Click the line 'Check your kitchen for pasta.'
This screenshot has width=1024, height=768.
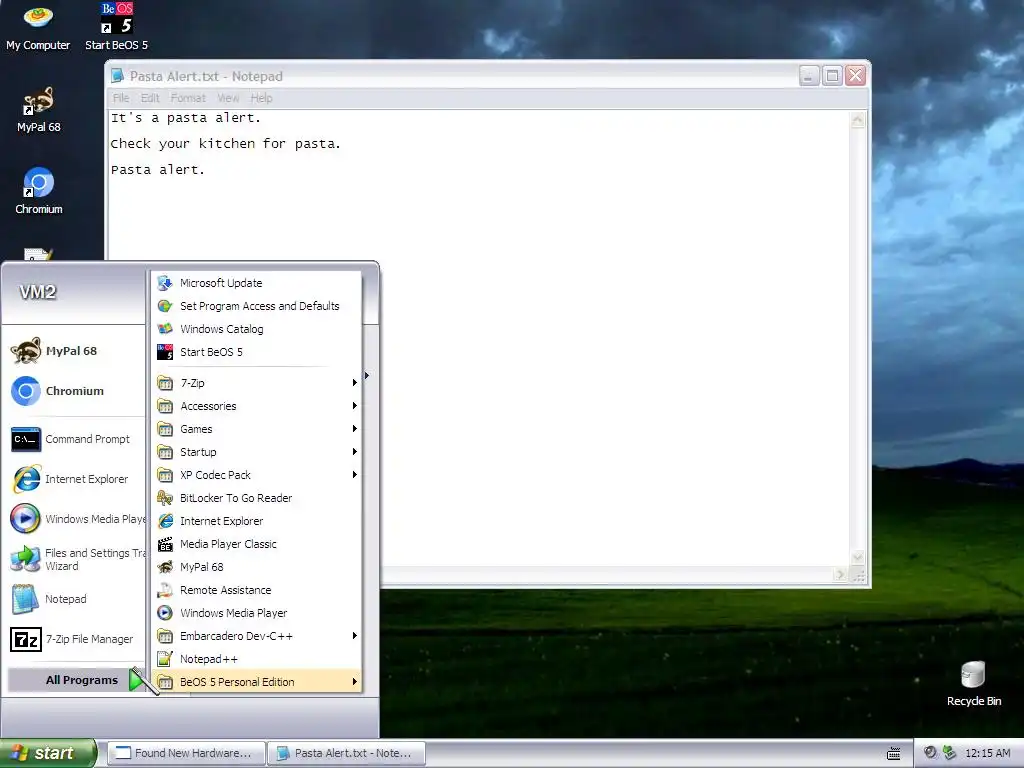coord(225,144)
